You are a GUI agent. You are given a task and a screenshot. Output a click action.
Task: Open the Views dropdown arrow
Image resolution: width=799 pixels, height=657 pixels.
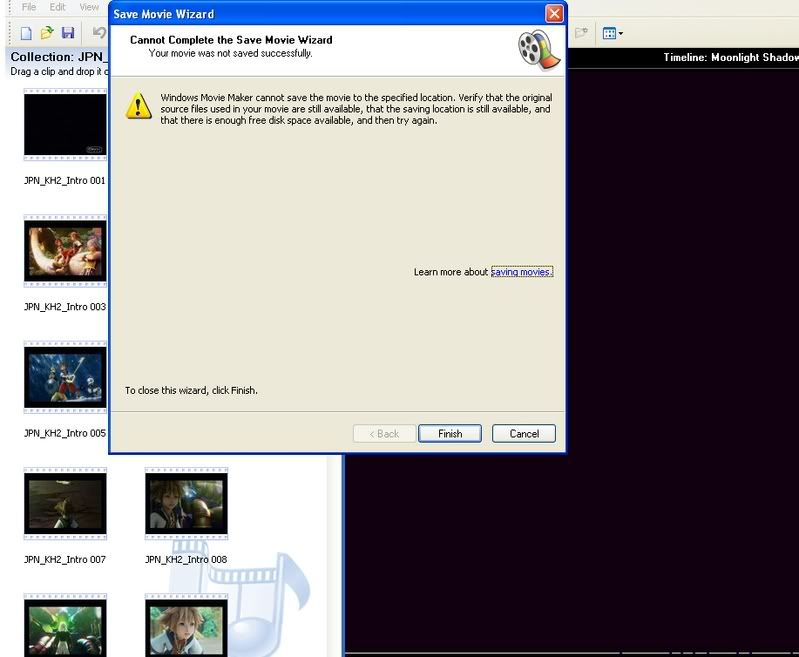click(x=621, y=34)
